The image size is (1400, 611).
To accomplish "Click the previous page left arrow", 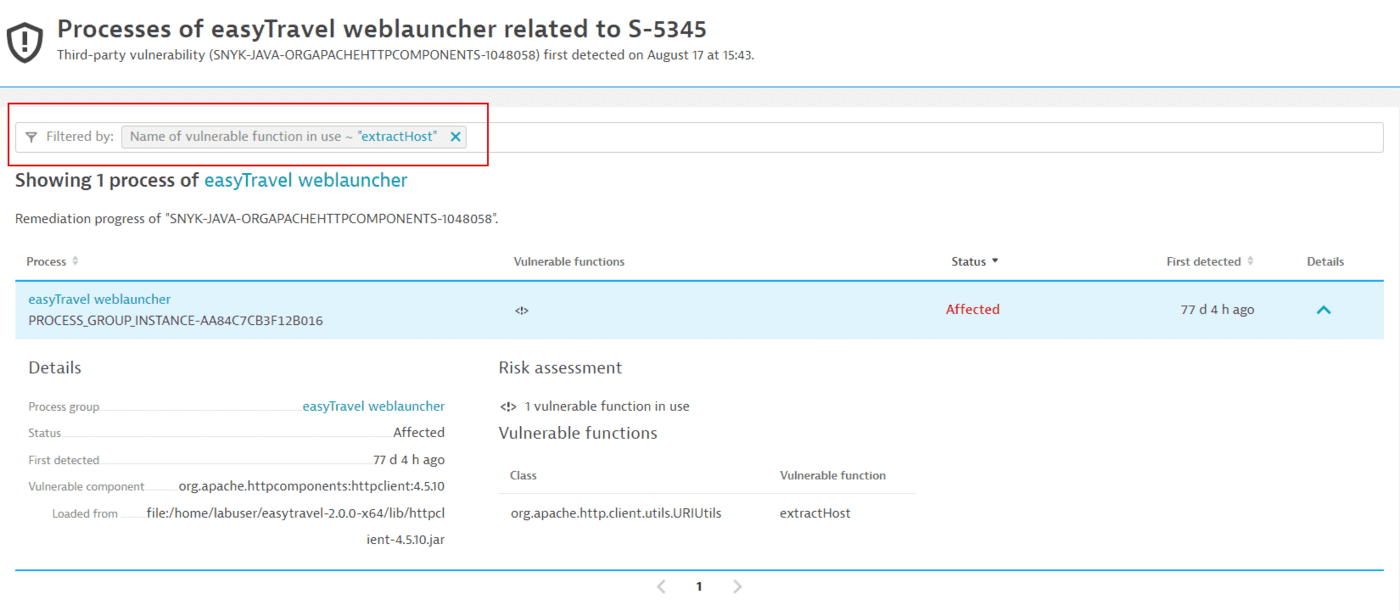I will [x=661, y=586].
